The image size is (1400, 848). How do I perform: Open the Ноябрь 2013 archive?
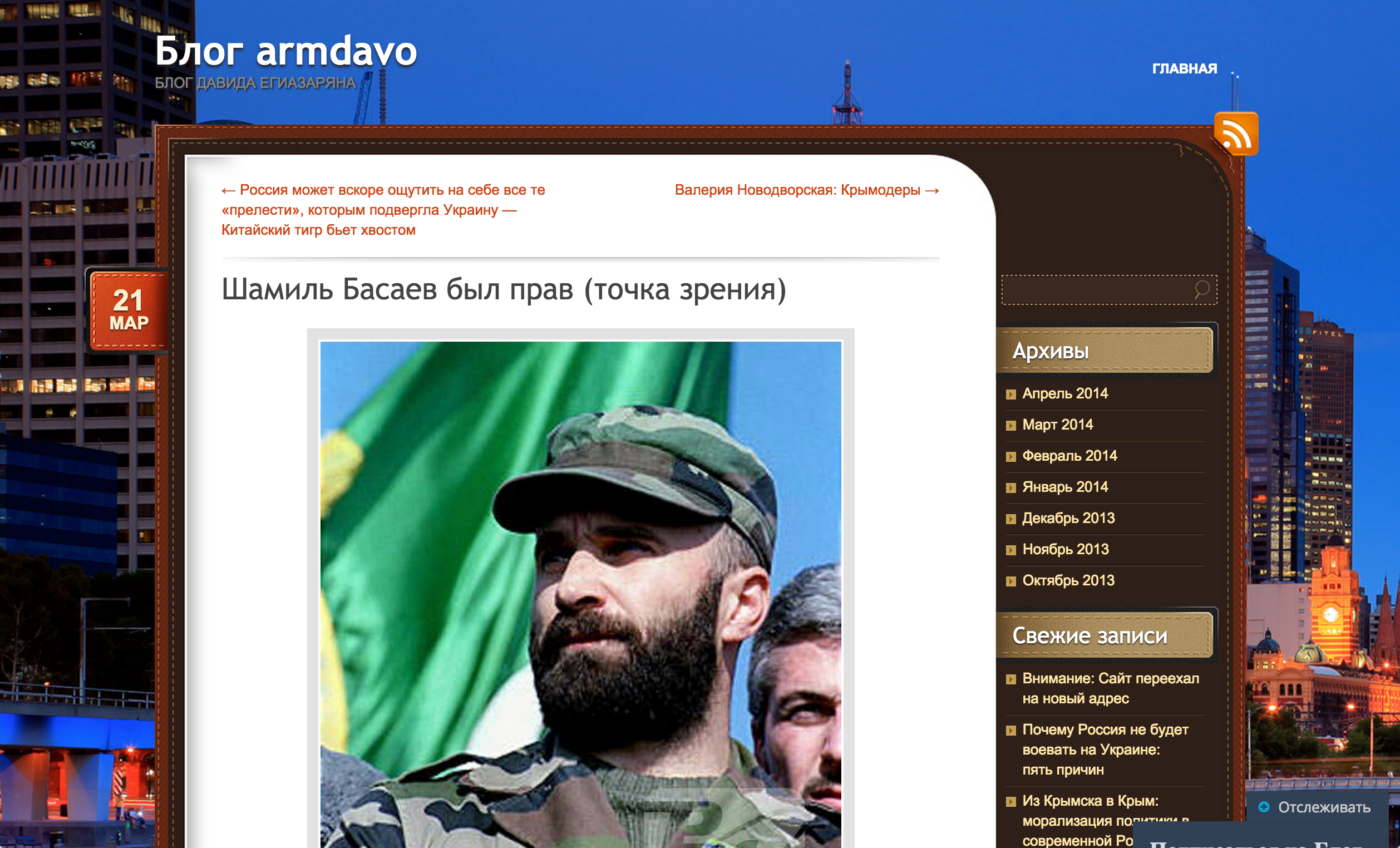1066,549
